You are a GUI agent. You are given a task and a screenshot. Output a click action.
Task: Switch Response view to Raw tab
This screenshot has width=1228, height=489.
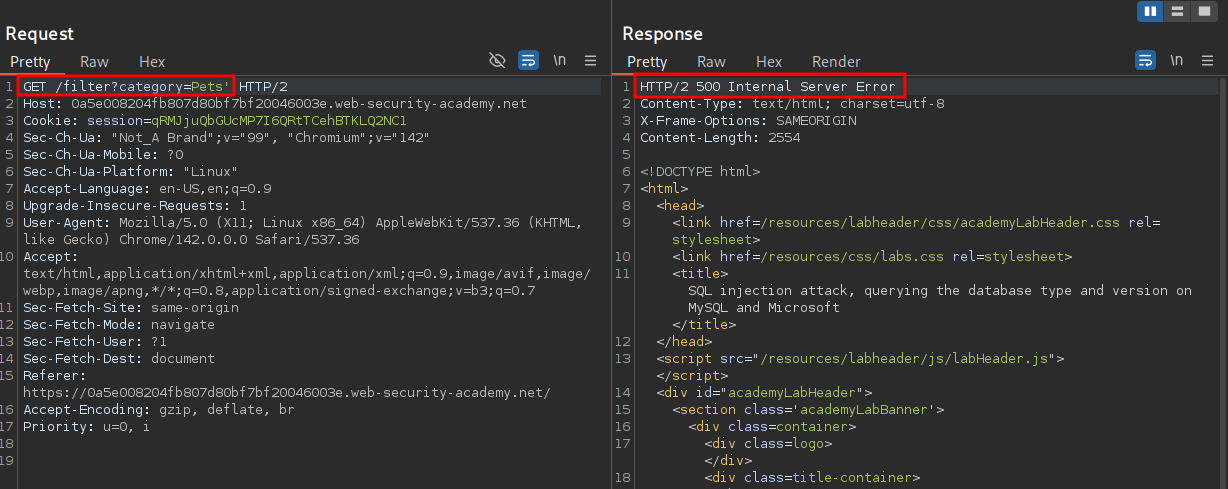pos(711,62)
